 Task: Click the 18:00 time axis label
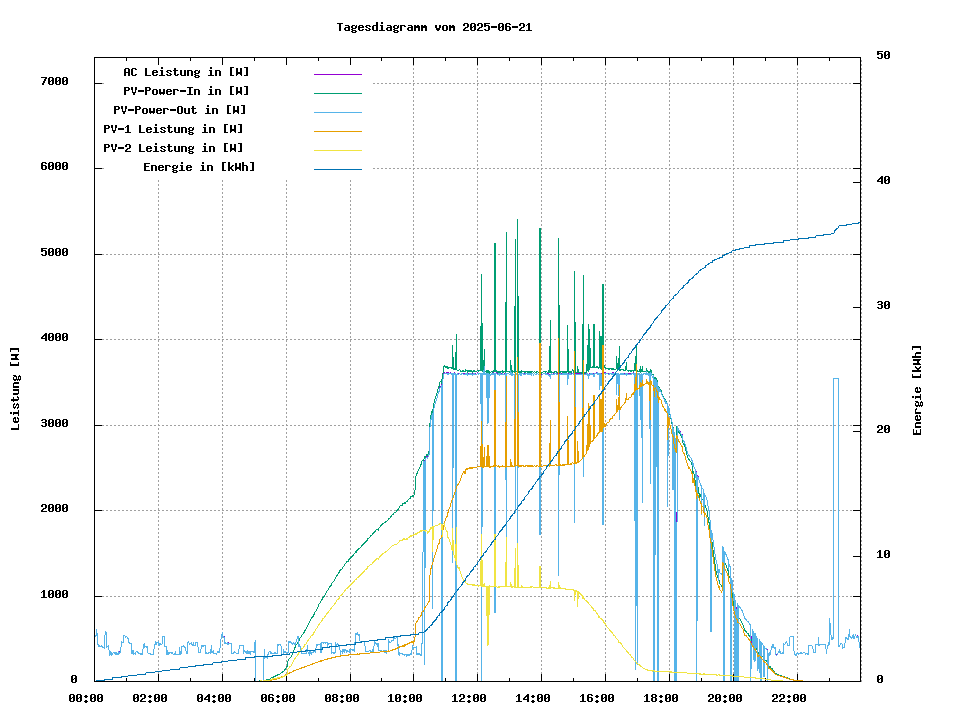[661, 698]
